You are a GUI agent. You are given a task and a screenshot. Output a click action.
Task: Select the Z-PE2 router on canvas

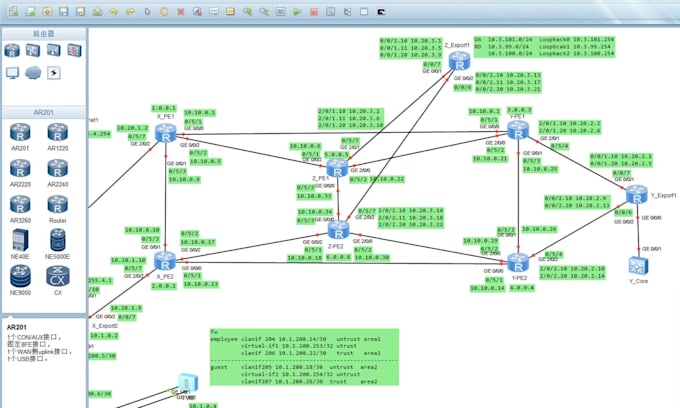tap(338, 229)
